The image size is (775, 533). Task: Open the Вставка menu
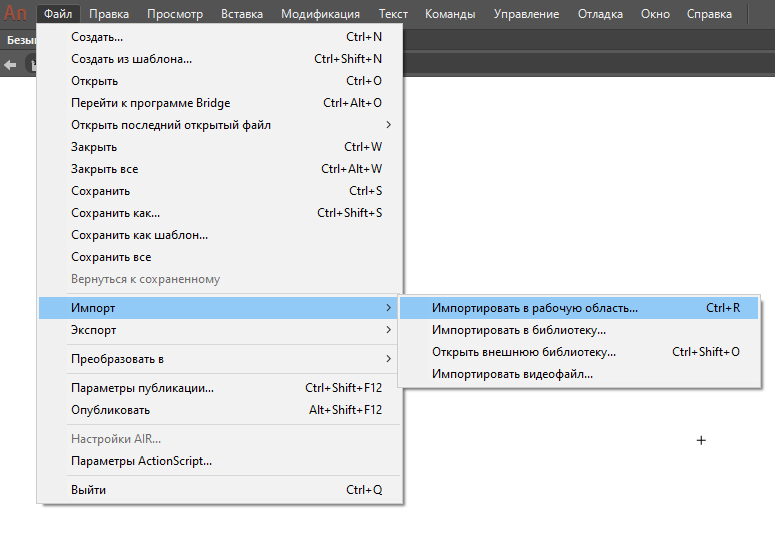click(242, 14)
